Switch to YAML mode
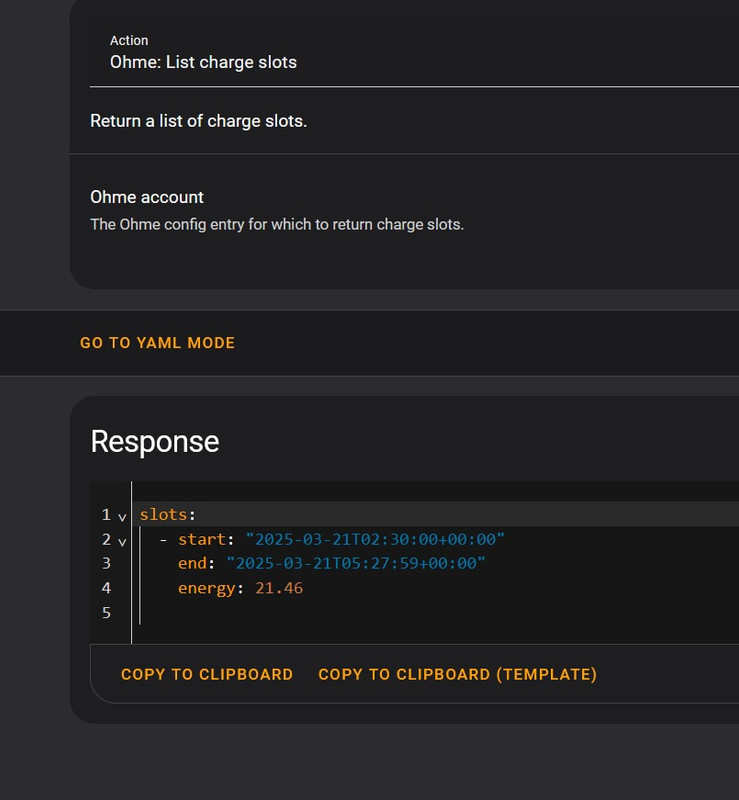Screen dimensions: 739x800 (x=157, y=343)
